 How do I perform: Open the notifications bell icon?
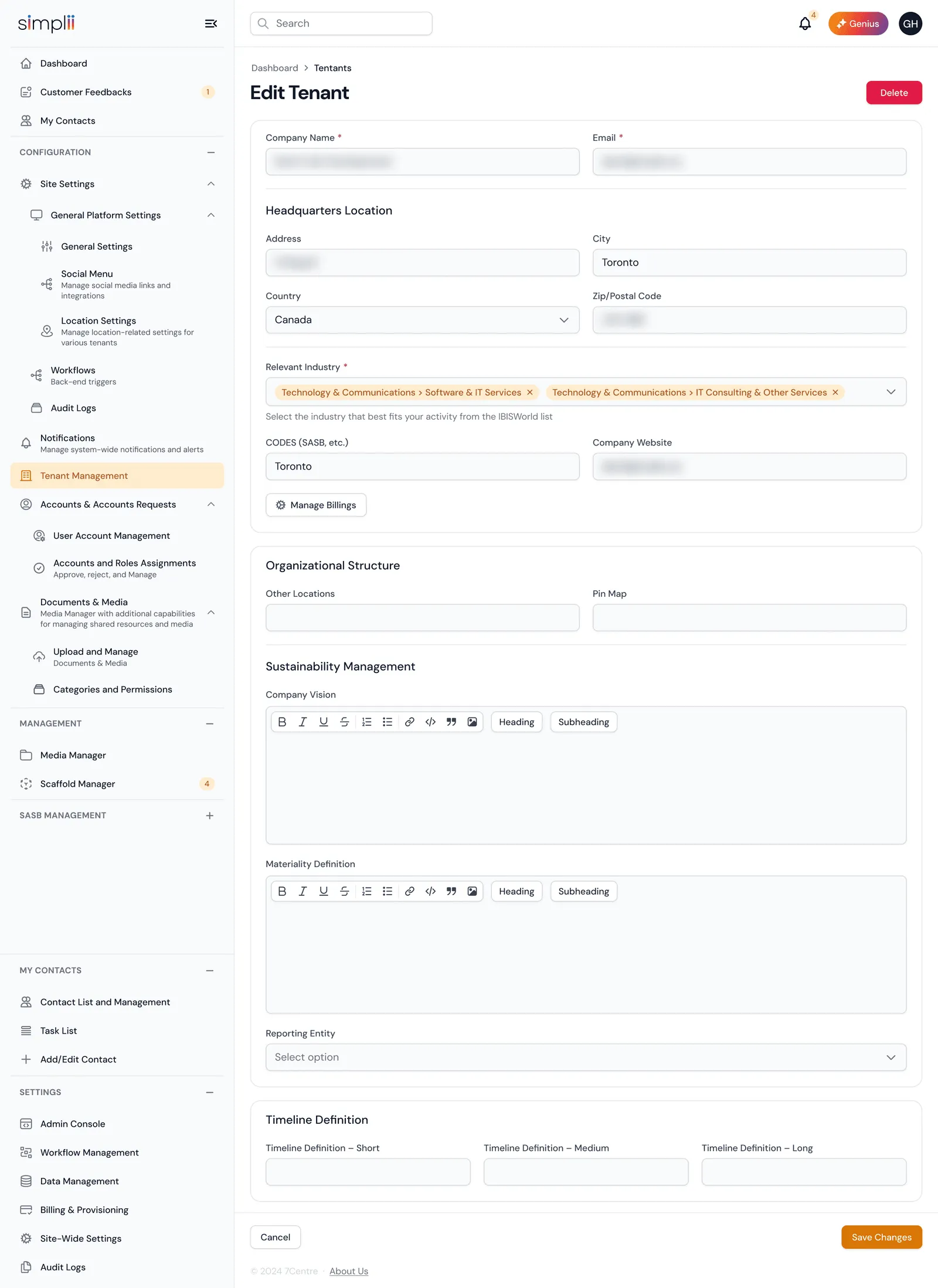pyautogui.click(x=805, y=23)
